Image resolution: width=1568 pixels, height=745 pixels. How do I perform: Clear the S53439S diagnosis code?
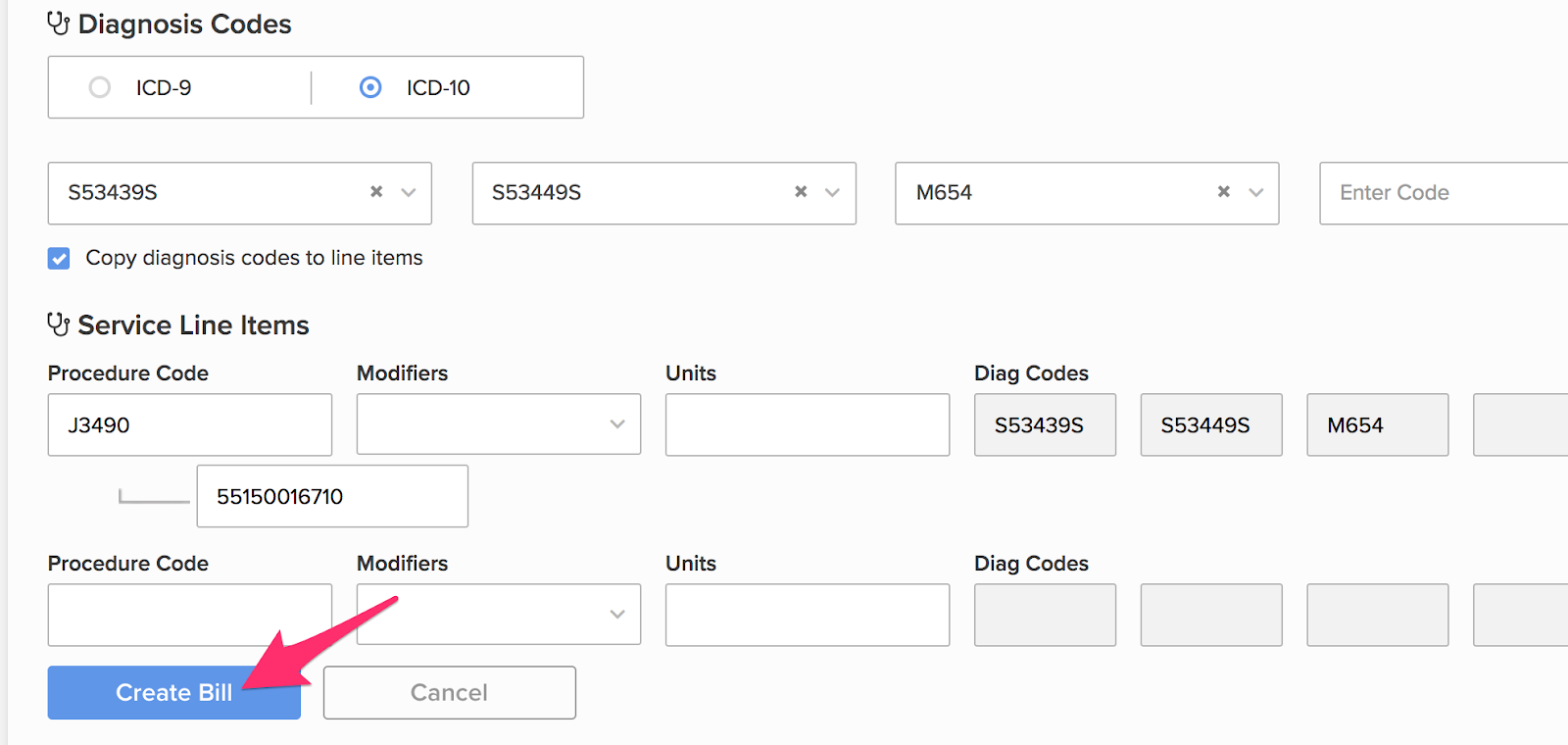376,192
